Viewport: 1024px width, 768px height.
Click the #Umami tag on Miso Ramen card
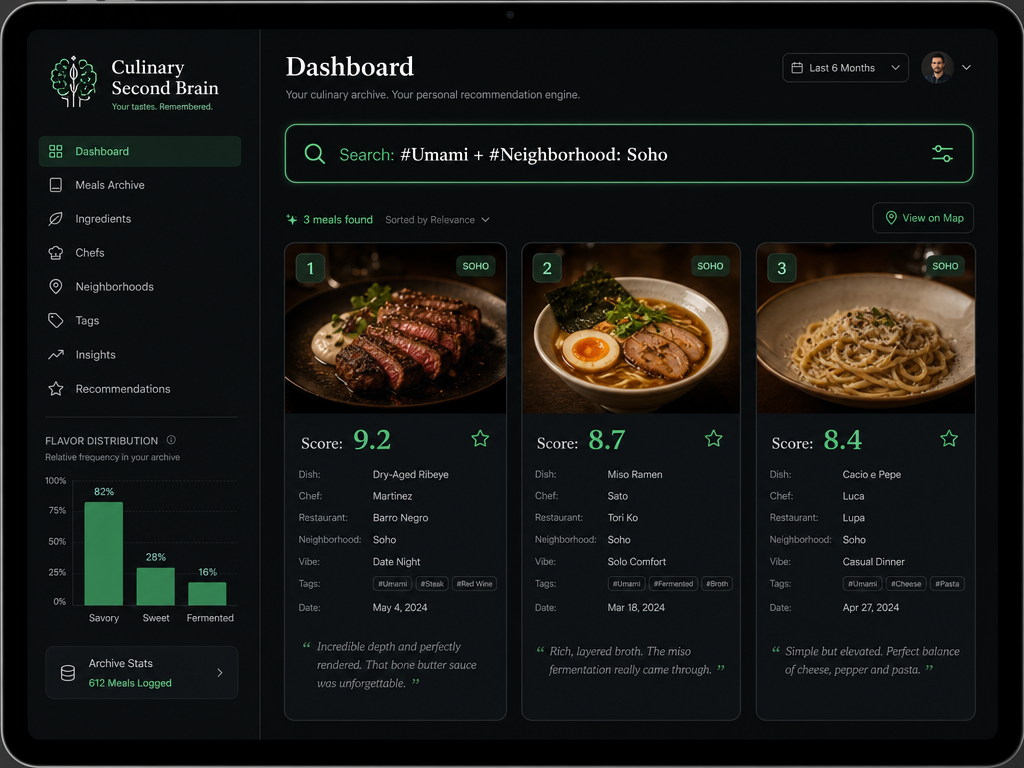pos(626,584)
